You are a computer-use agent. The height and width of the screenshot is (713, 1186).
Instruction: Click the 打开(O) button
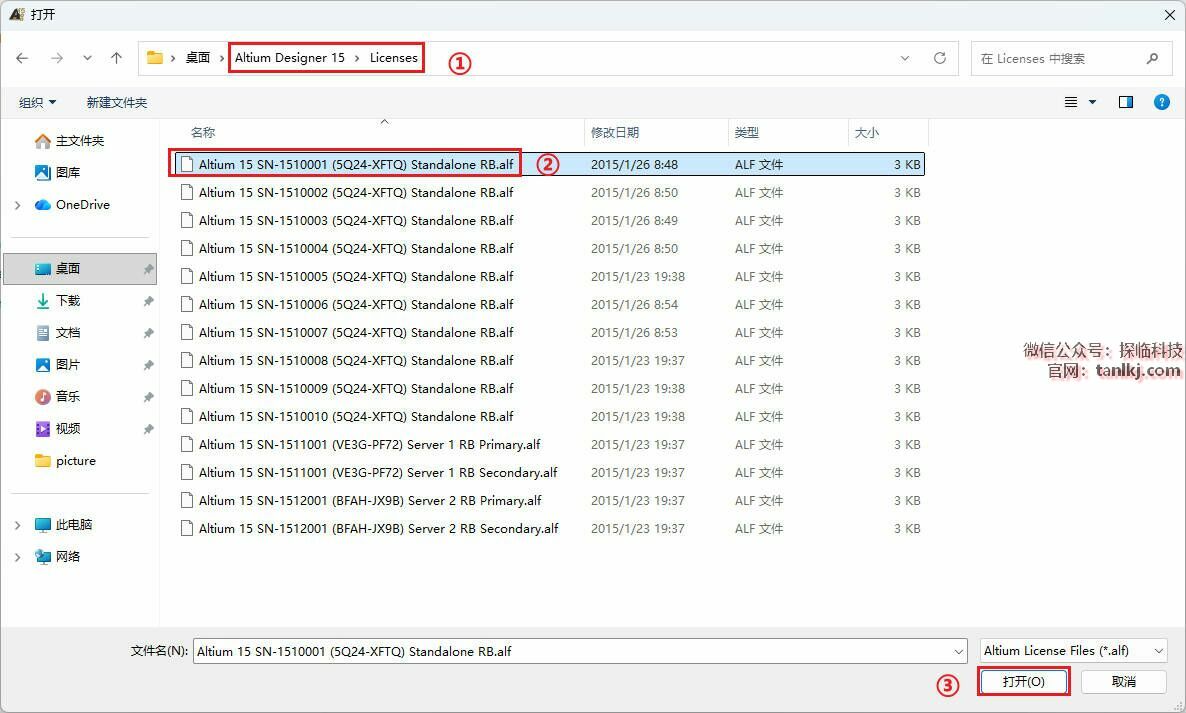[1023, 681]
